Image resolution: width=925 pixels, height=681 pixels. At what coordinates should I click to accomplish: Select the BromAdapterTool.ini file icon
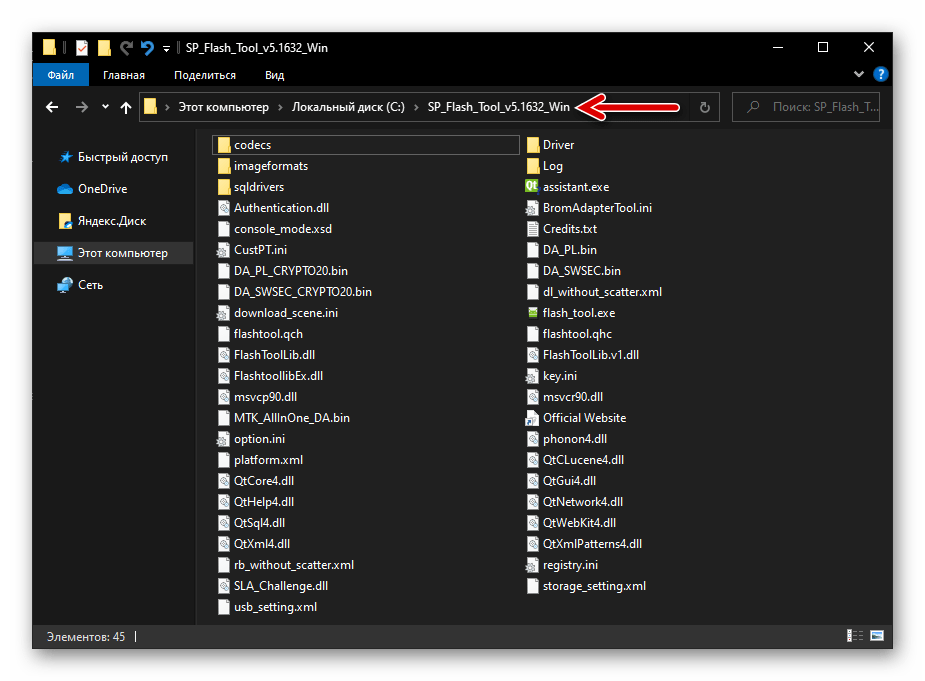(532, 208)
